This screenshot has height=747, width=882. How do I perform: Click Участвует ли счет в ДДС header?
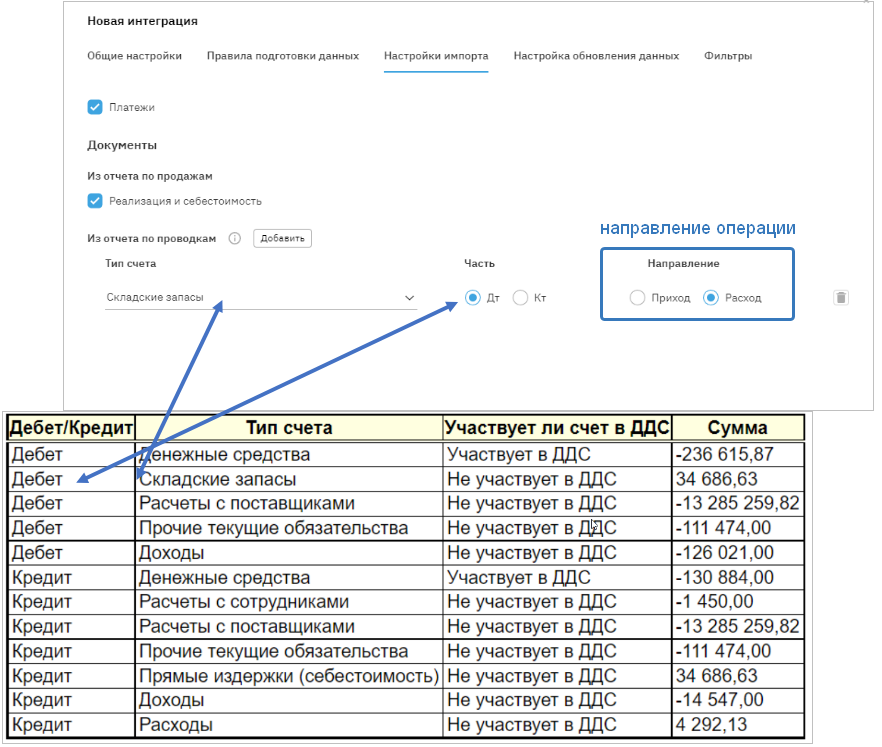coord(557,428)
